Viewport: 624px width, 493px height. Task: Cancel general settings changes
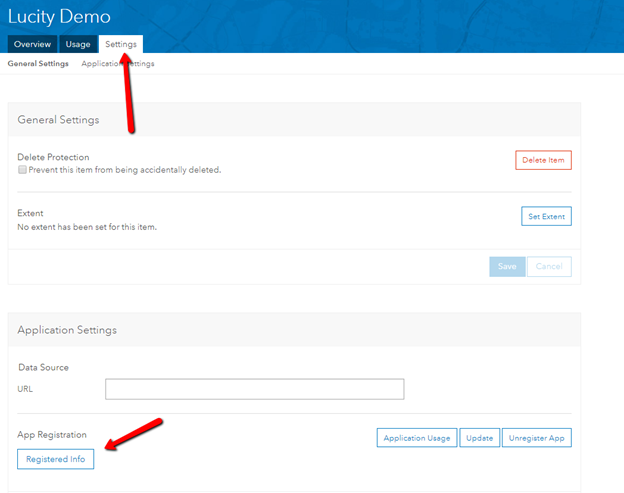(549, 266)
